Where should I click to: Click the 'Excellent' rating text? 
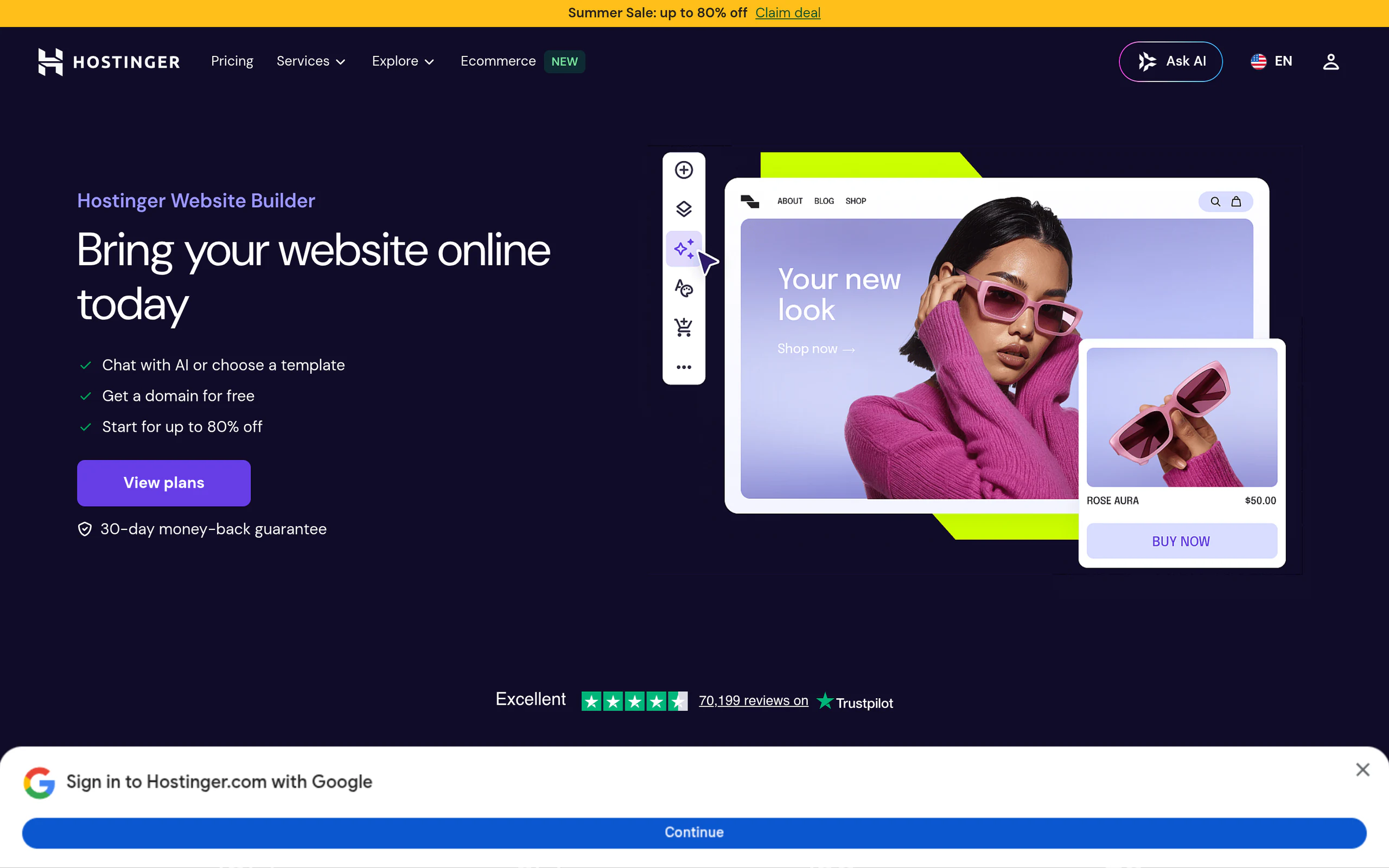click(x=530, y=699)
